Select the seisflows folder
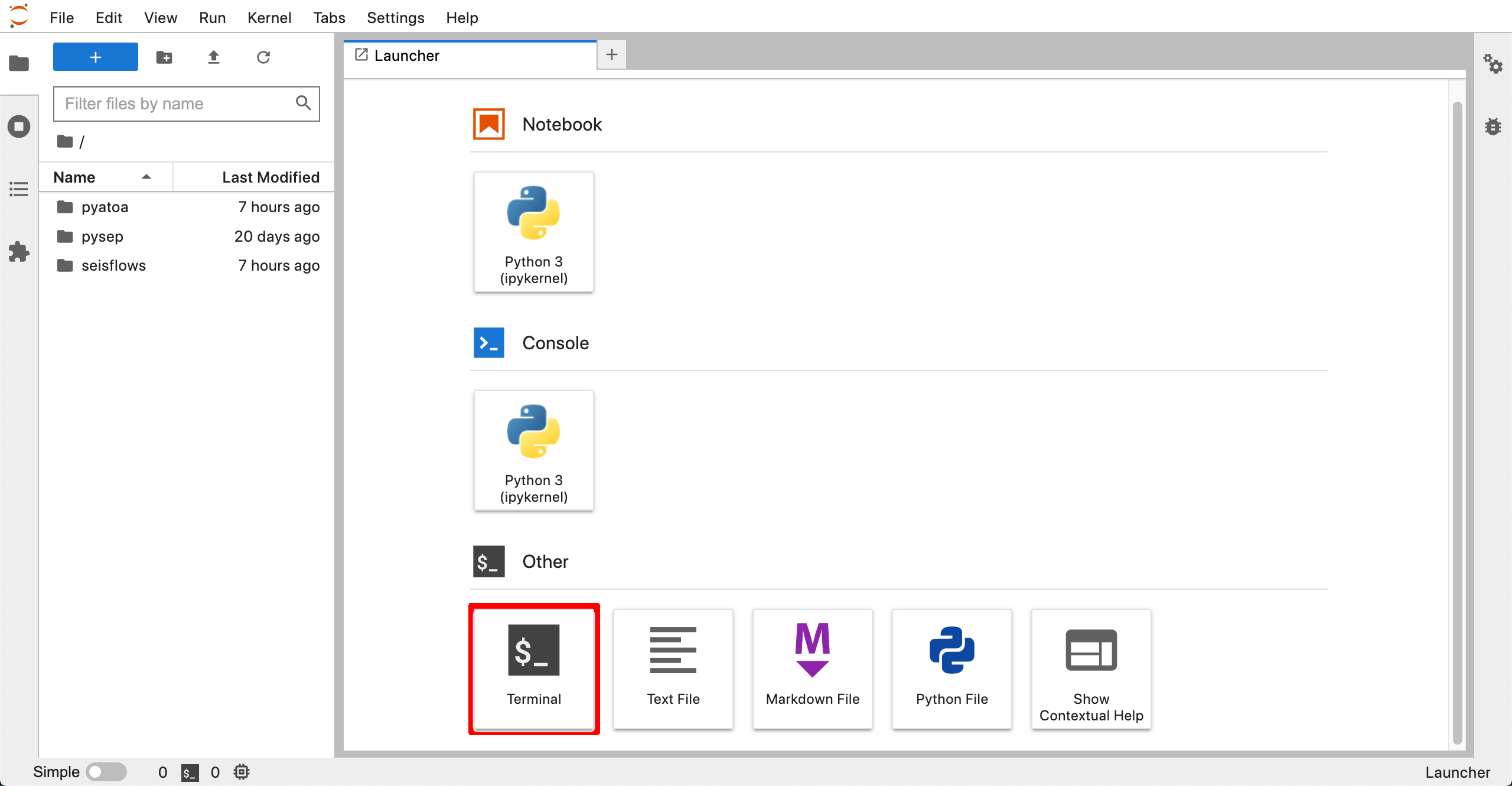Image resolution: width=1512 pixels, height=786 pixels. click(x=187, y=265)
